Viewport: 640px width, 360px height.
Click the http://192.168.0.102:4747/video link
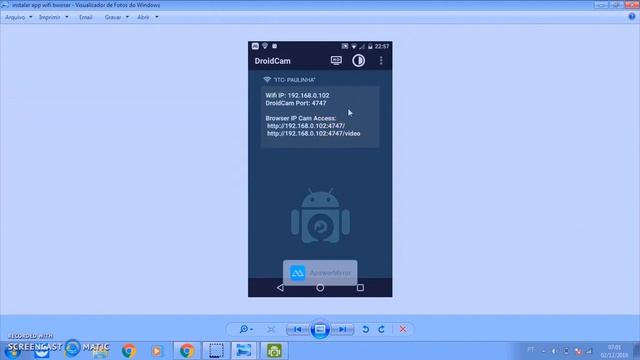[313, 133]
